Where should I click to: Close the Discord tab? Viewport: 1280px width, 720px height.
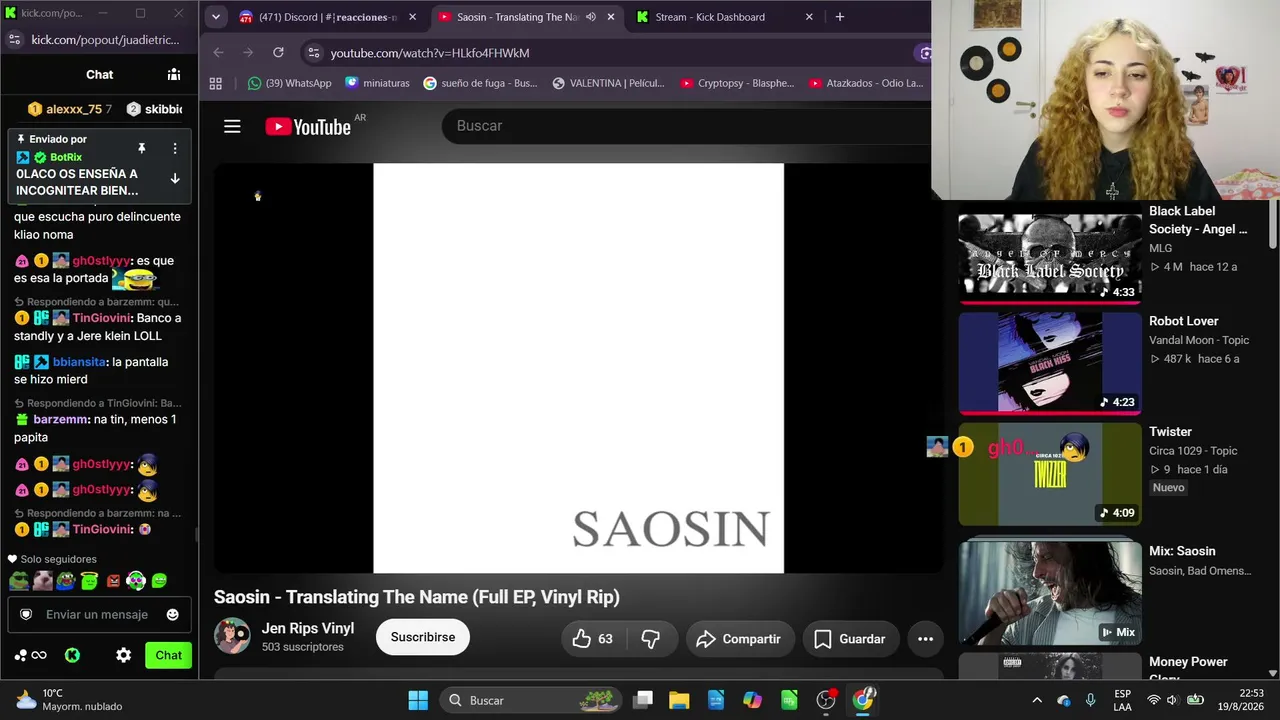[415, 17]
